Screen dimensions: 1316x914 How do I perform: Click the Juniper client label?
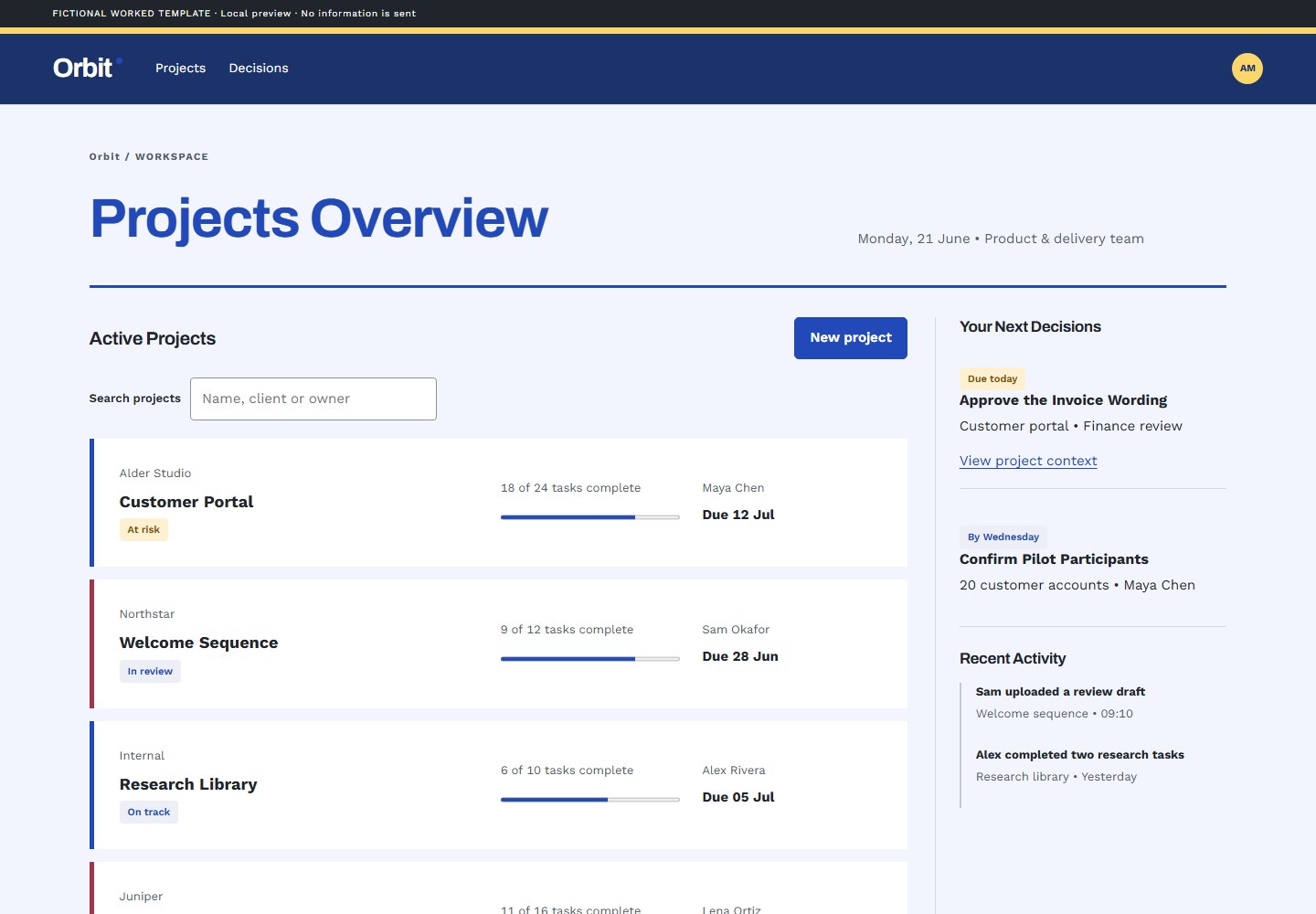(x=141, y=897)
